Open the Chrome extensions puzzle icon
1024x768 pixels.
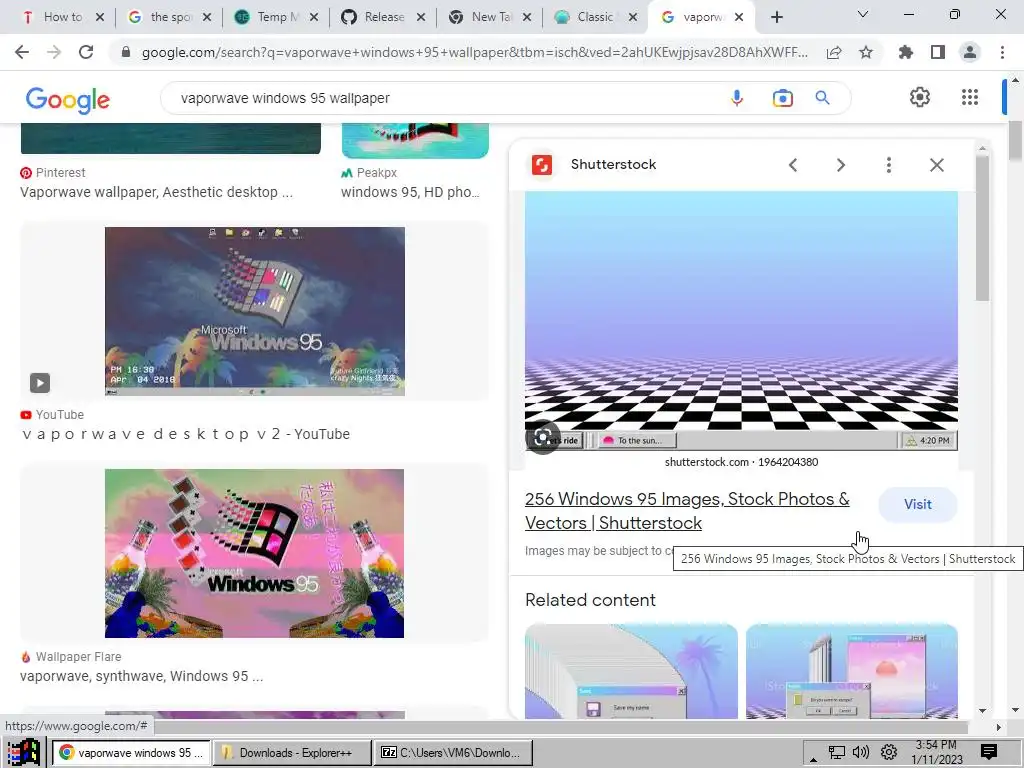905,52
